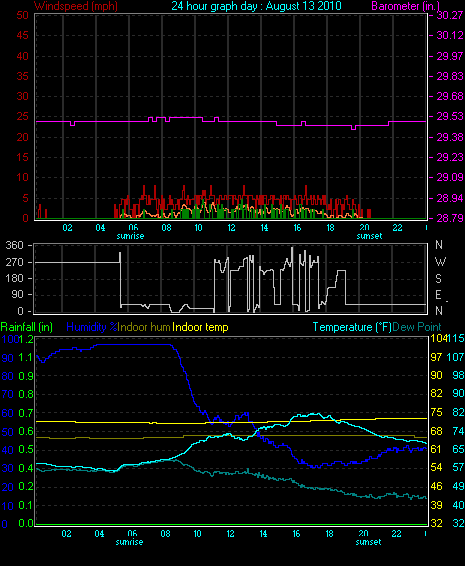Screen dimensions: 465x566
Task: Select the Dew Point legend label
Action: [417, 327]
